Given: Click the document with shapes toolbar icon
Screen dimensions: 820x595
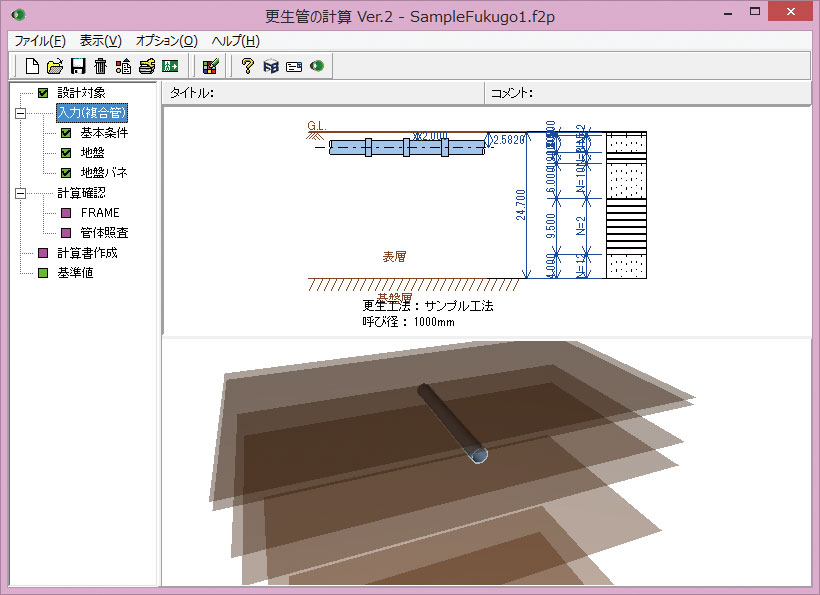Looking at the screenshot, I should click(x=123, y=66).
